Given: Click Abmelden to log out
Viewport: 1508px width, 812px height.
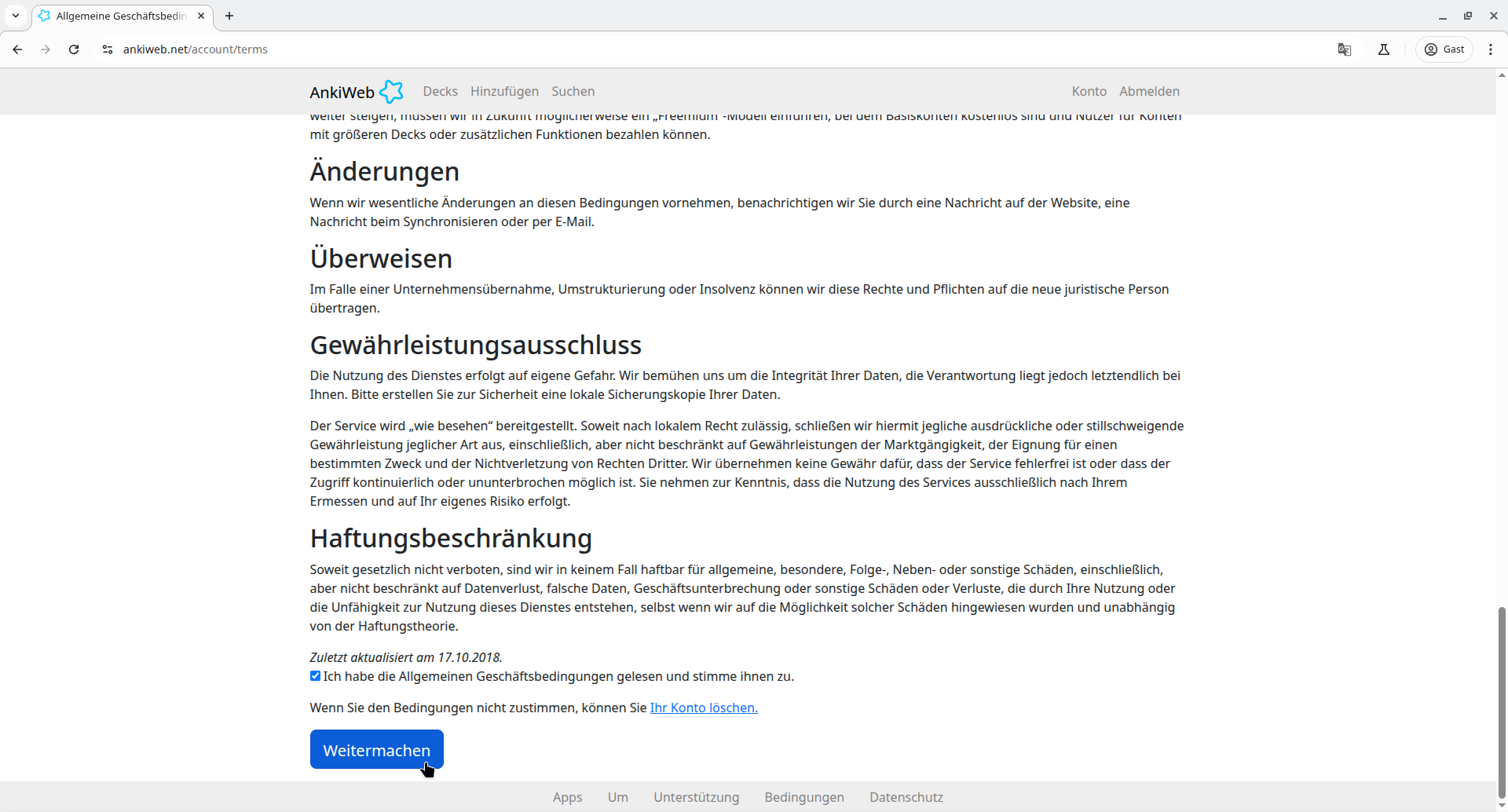Looking at the screenshot, I should coord(1149,92).
